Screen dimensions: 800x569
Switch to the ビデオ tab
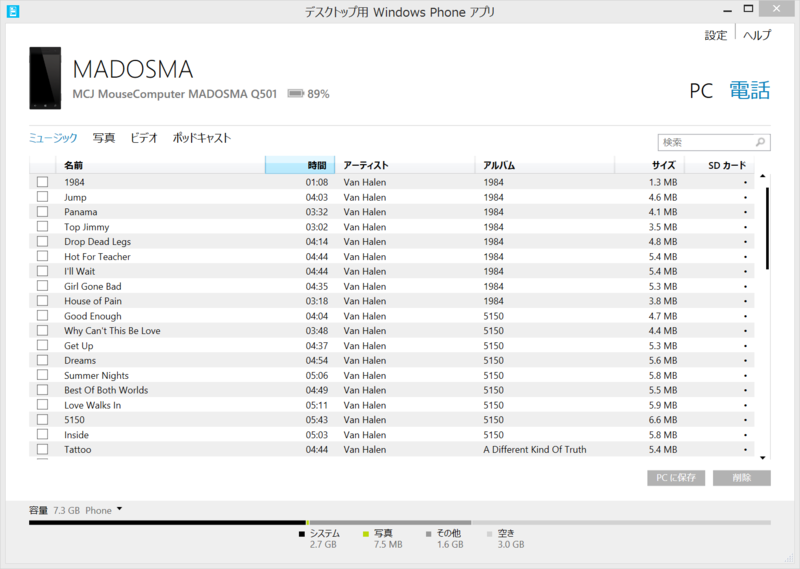pyautogui.click(x=144, y=138)
